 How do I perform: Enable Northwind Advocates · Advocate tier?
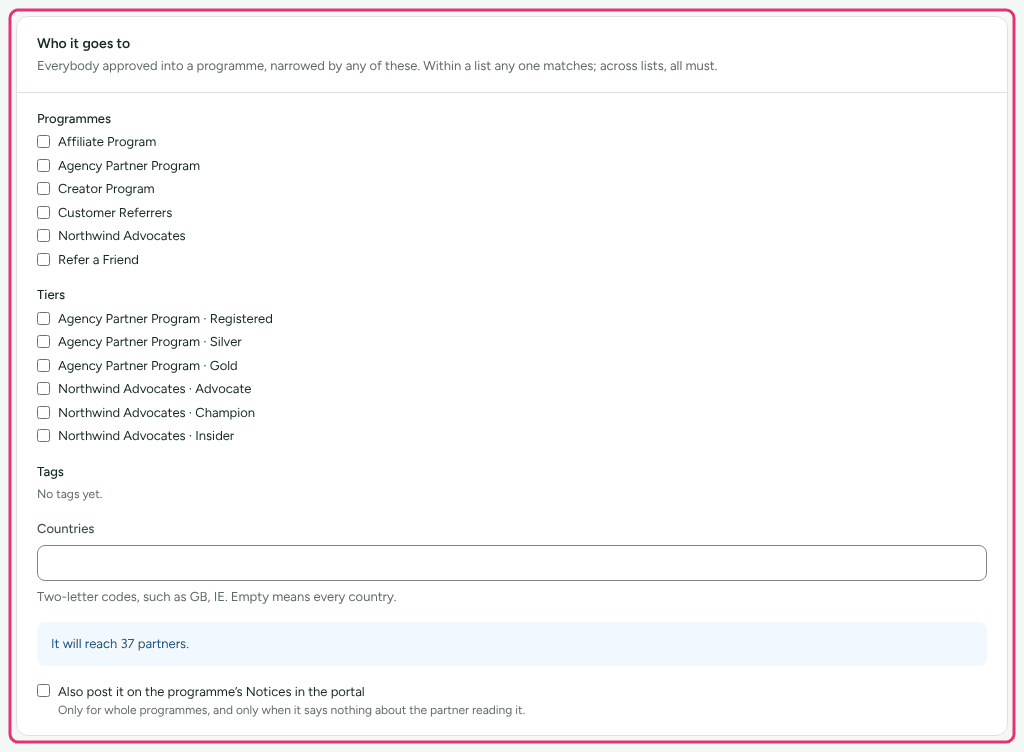pyautogui.click(x=44, y=388)
